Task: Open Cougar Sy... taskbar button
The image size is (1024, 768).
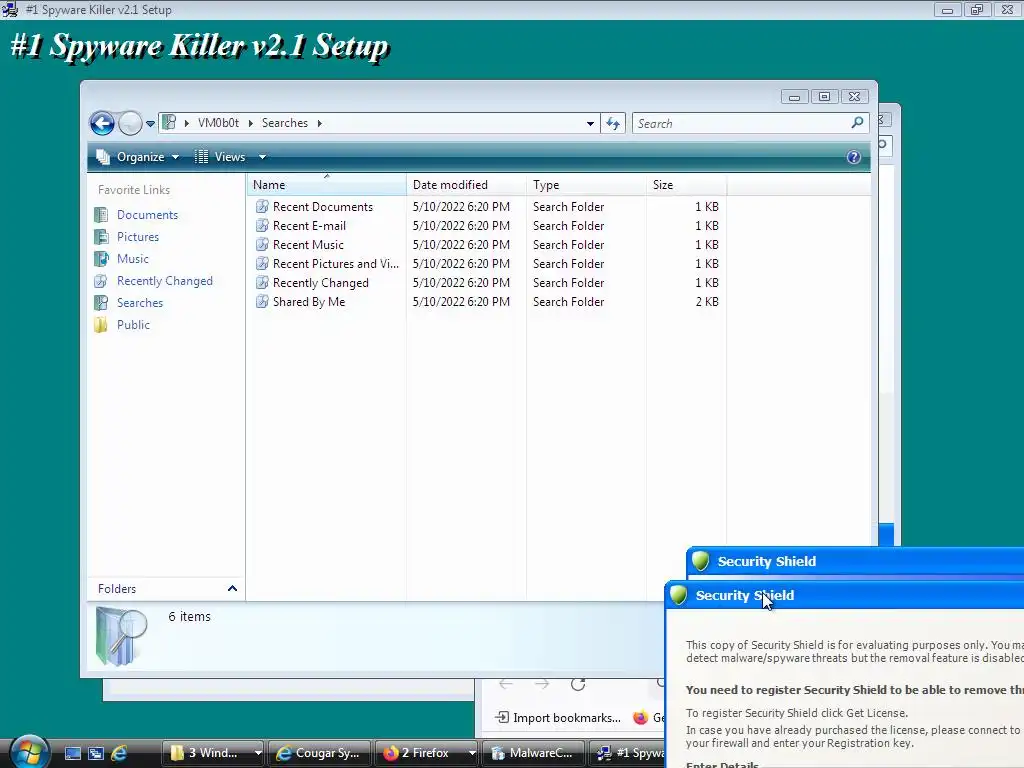Action: (320, 753)
